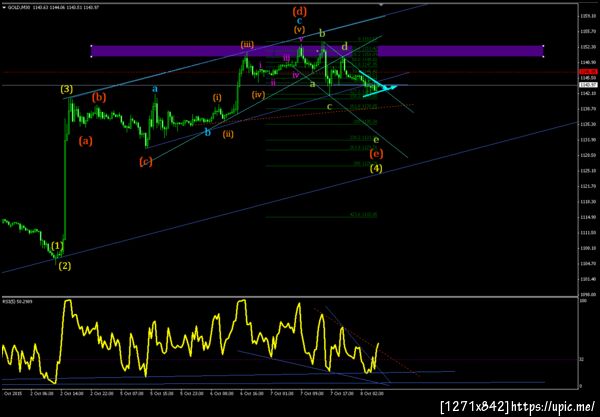Select the blue 'b' wave label

pos(207,132)
